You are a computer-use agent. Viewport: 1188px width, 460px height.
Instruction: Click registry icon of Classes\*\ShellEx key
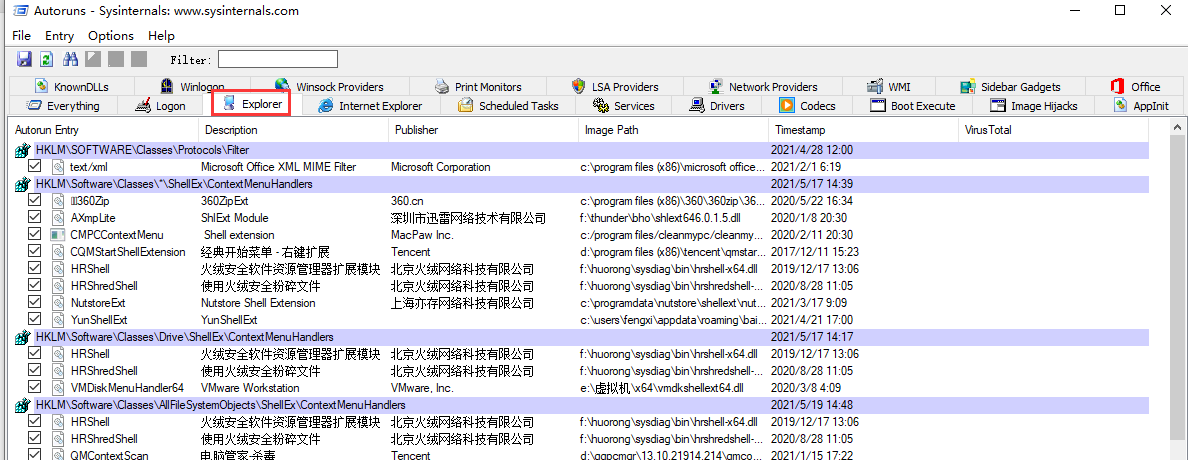tap(23, 183)
